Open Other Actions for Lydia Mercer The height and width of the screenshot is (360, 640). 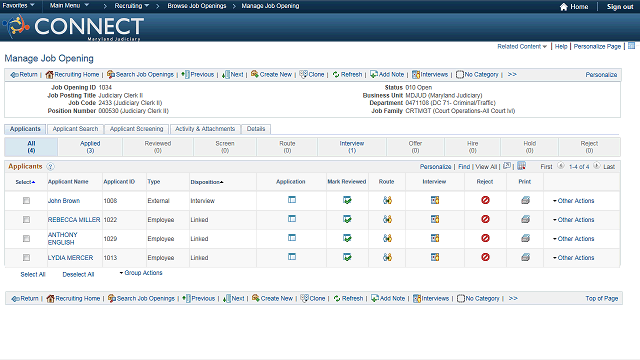(x=573, y=258)
